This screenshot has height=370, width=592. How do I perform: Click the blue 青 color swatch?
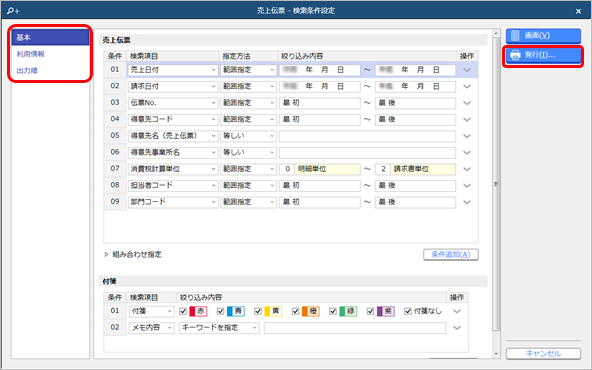(x=236, y=311)
